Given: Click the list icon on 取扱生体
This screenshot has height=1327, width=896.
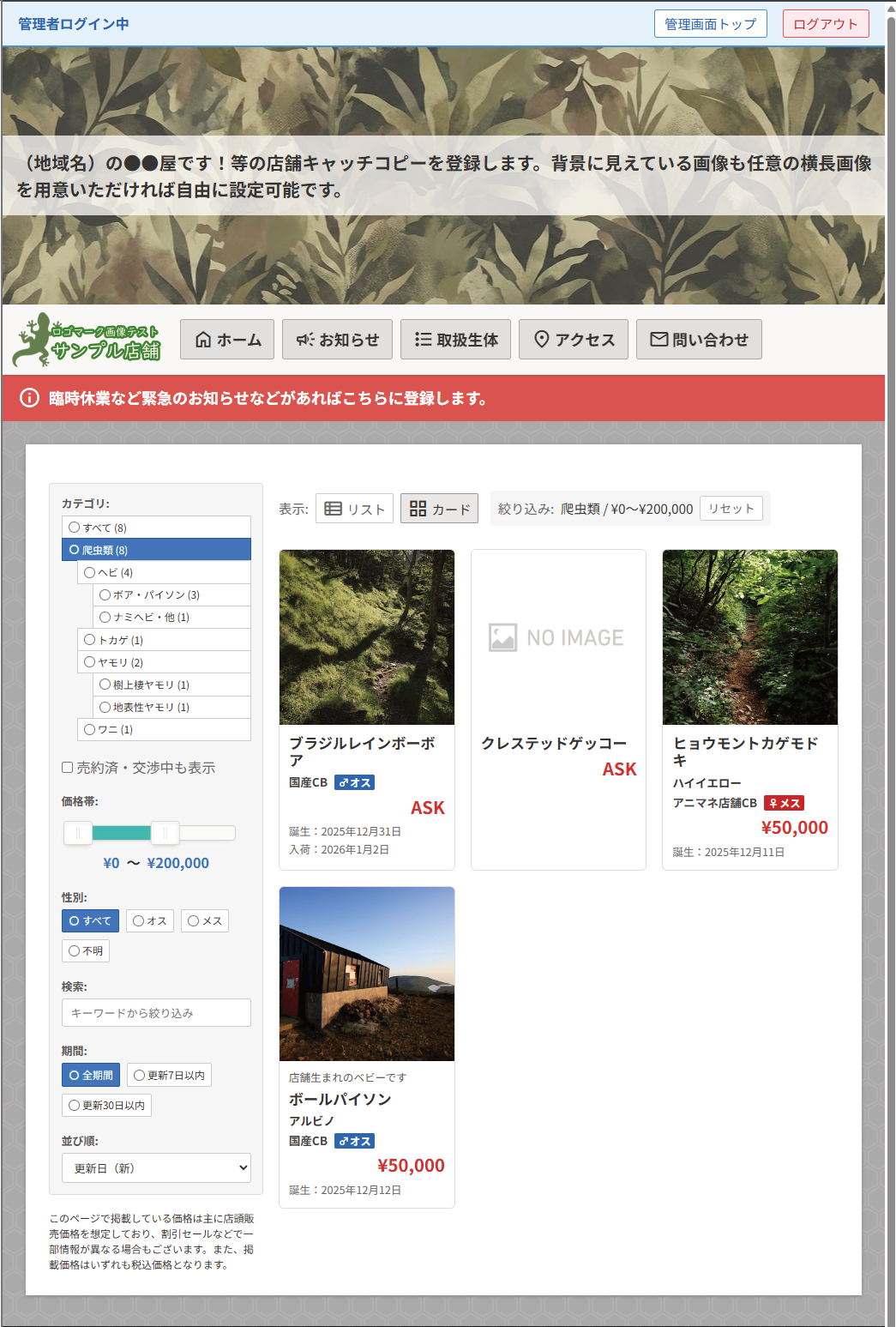Looking at the screenshot, I should coord(423,340).
